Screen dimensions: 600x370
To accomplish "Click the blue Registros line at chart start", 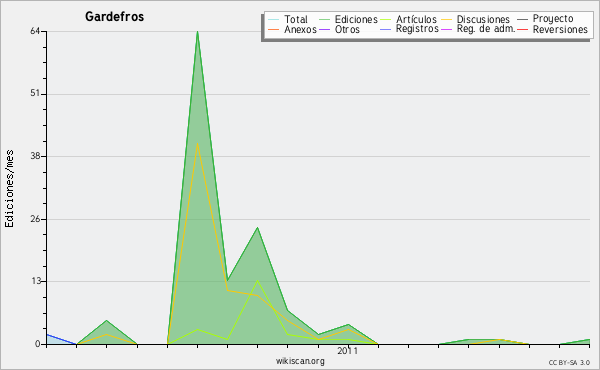I will pyautogui.click(x=61, y=339).
